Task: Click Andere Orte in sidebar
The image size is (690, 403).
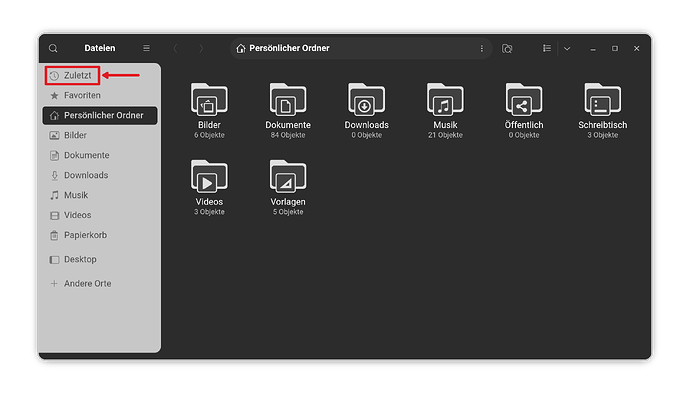Action: [x=87, y=284]
